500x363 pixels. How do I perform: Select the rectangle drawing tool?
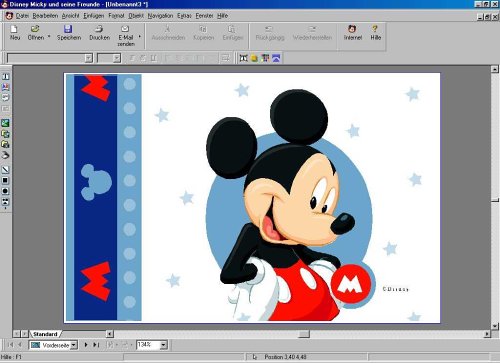tap(5, 180)
